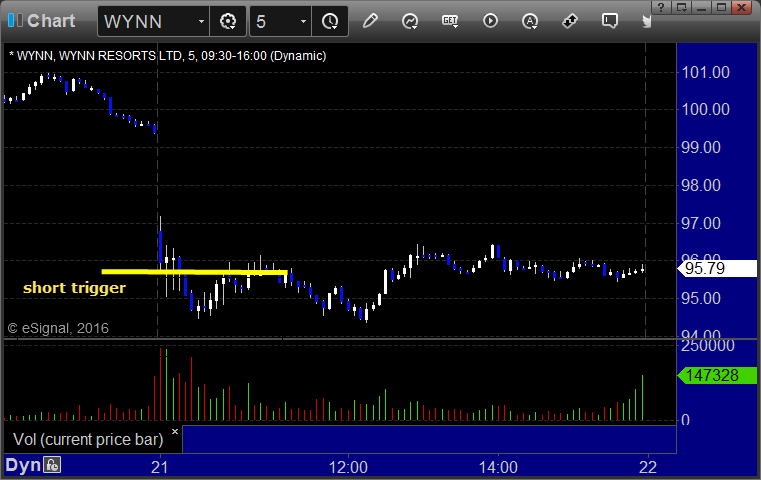Expand the interval 5 dropdown arrow
Viewport: 761px width, 480px height.
[x=303, y=22]
